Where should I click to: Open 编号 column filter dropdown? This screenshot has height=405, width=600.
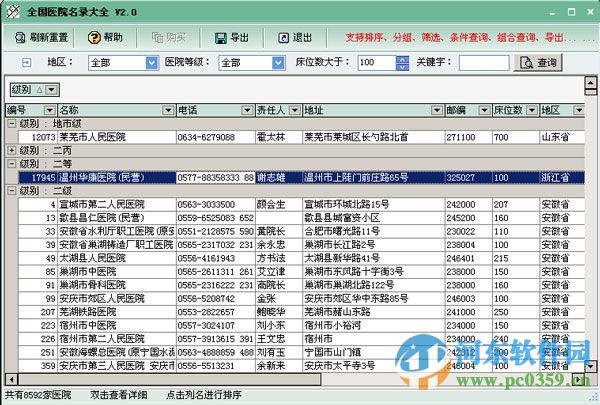pyautogui.click(x=49, y=110)
